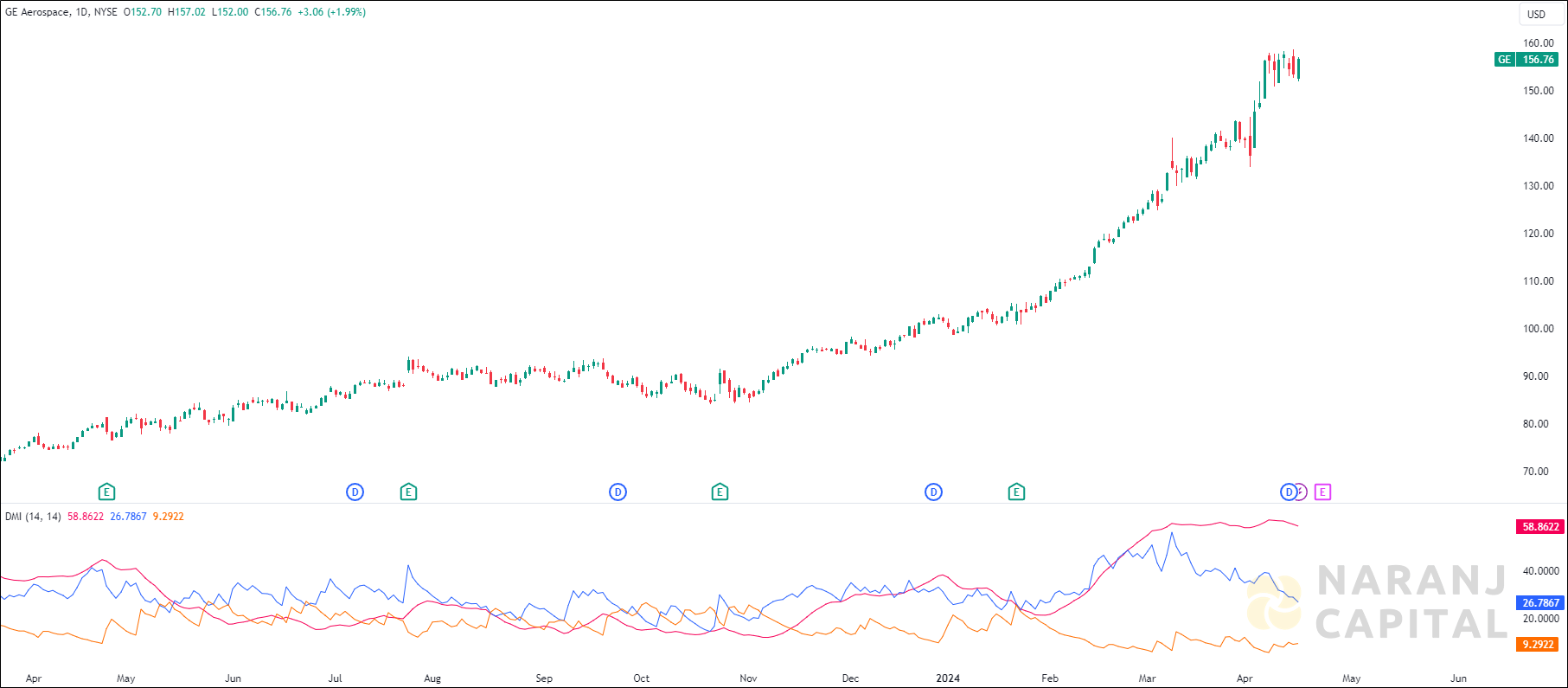Click the Jun label at the time axis end
Viewport: 1568px width, 688px height.
coord(1458,678)
